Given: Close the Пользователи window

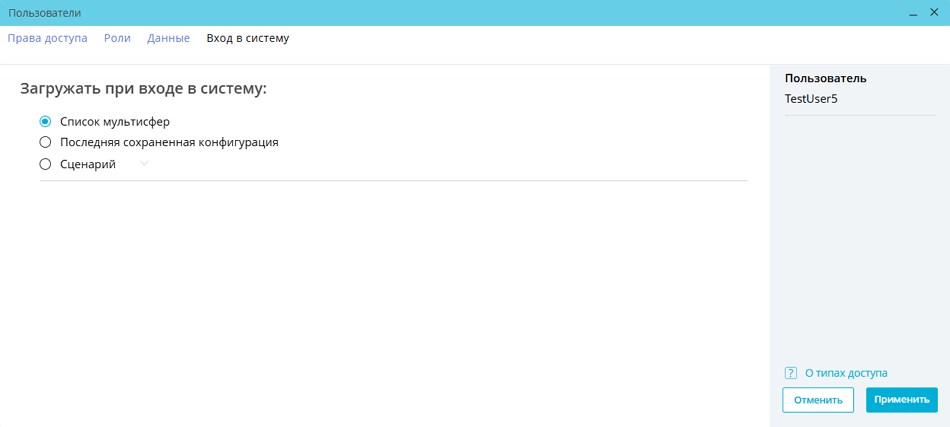Looking at the screenshot, I should [x=934, y=13].
